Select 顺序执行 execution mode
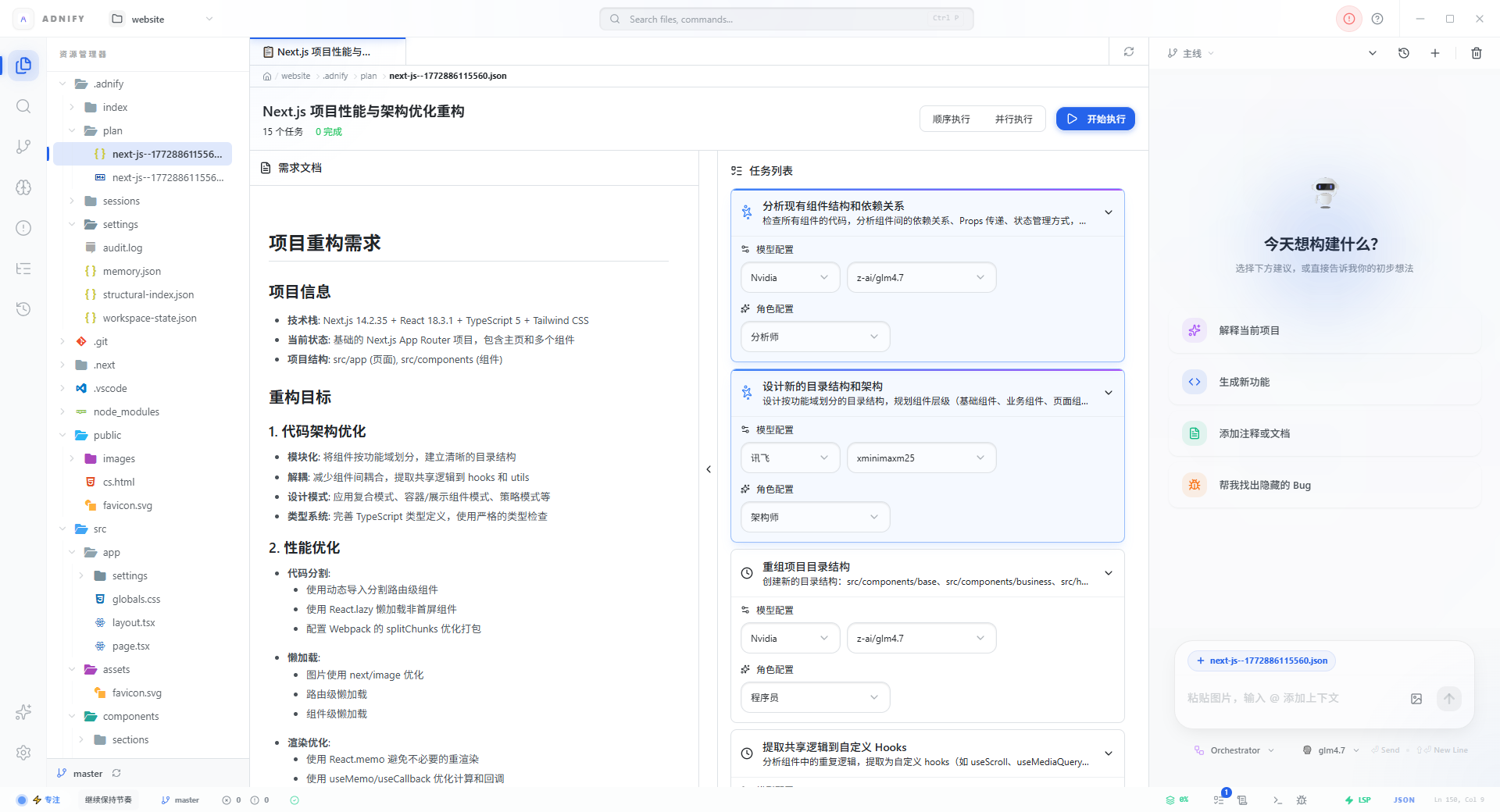This screenshot has width=1500, height=812. [x=951, y=119]
